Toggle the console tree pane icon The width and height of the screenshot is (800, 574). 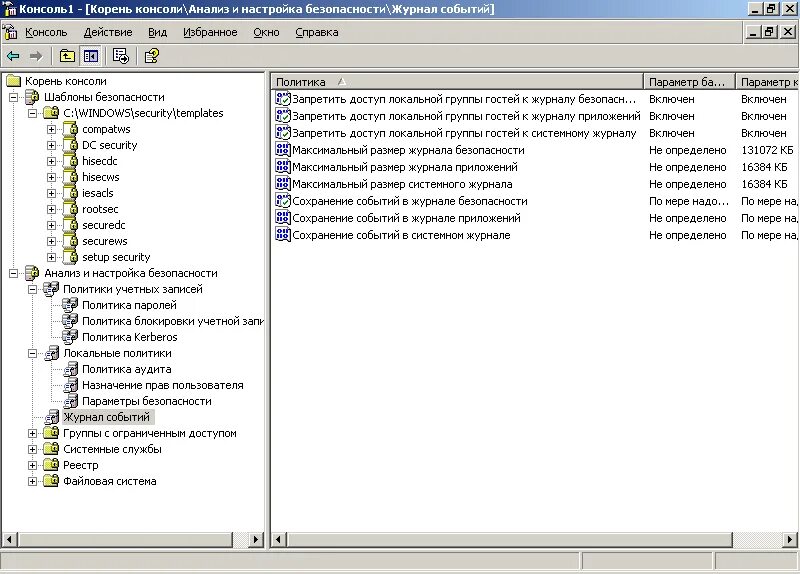(x=91, y=56)
